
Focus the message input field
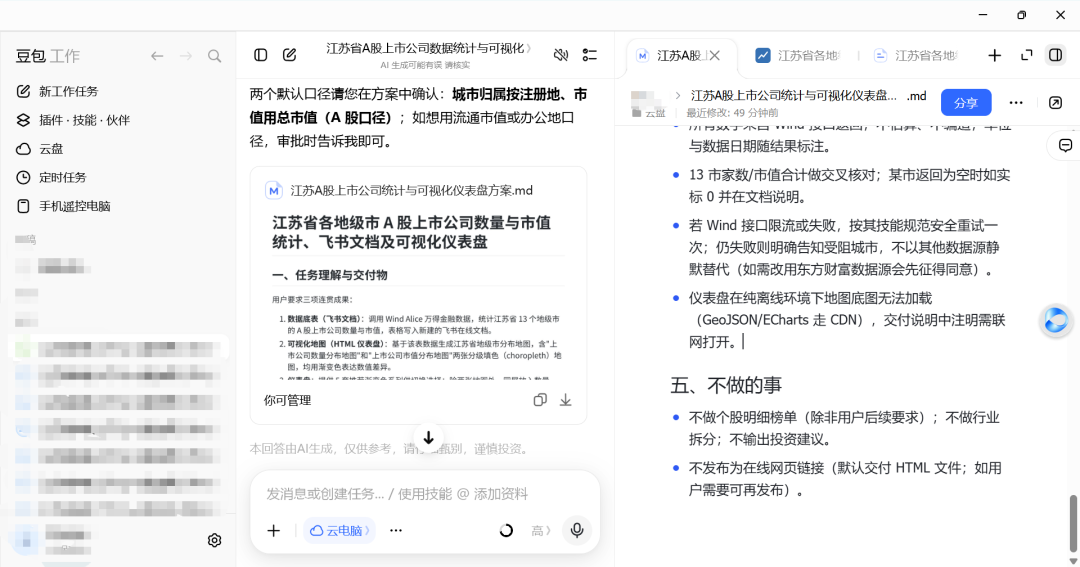[x=424, y=494]
